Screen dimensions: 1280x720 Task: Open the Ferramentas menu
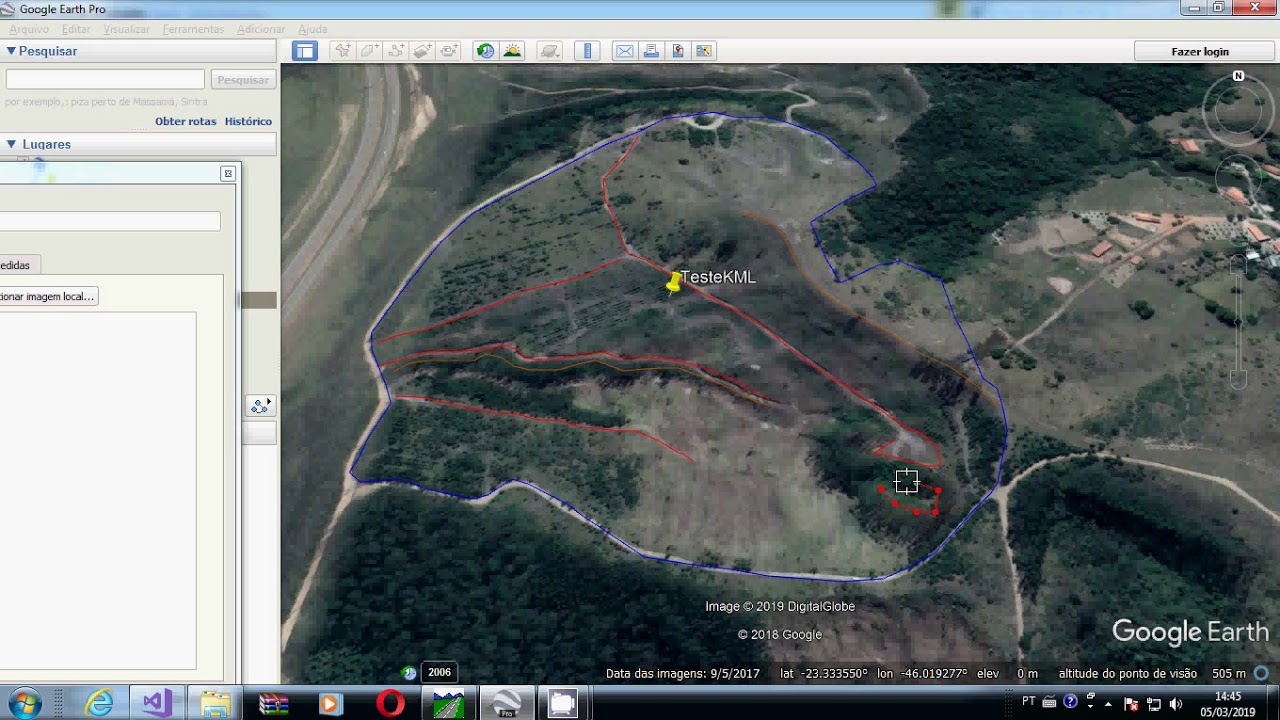pyautogui.click(x=193, y=29)
